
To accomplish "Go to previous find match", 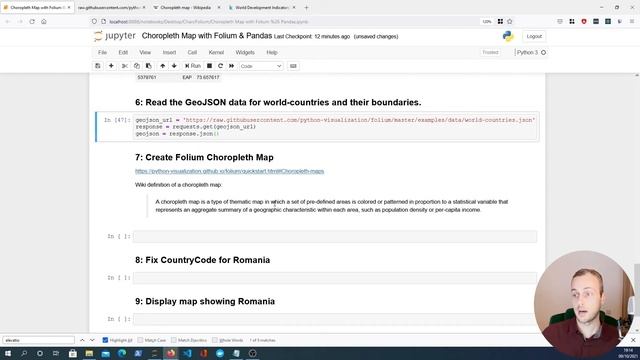I will (82, 340).
